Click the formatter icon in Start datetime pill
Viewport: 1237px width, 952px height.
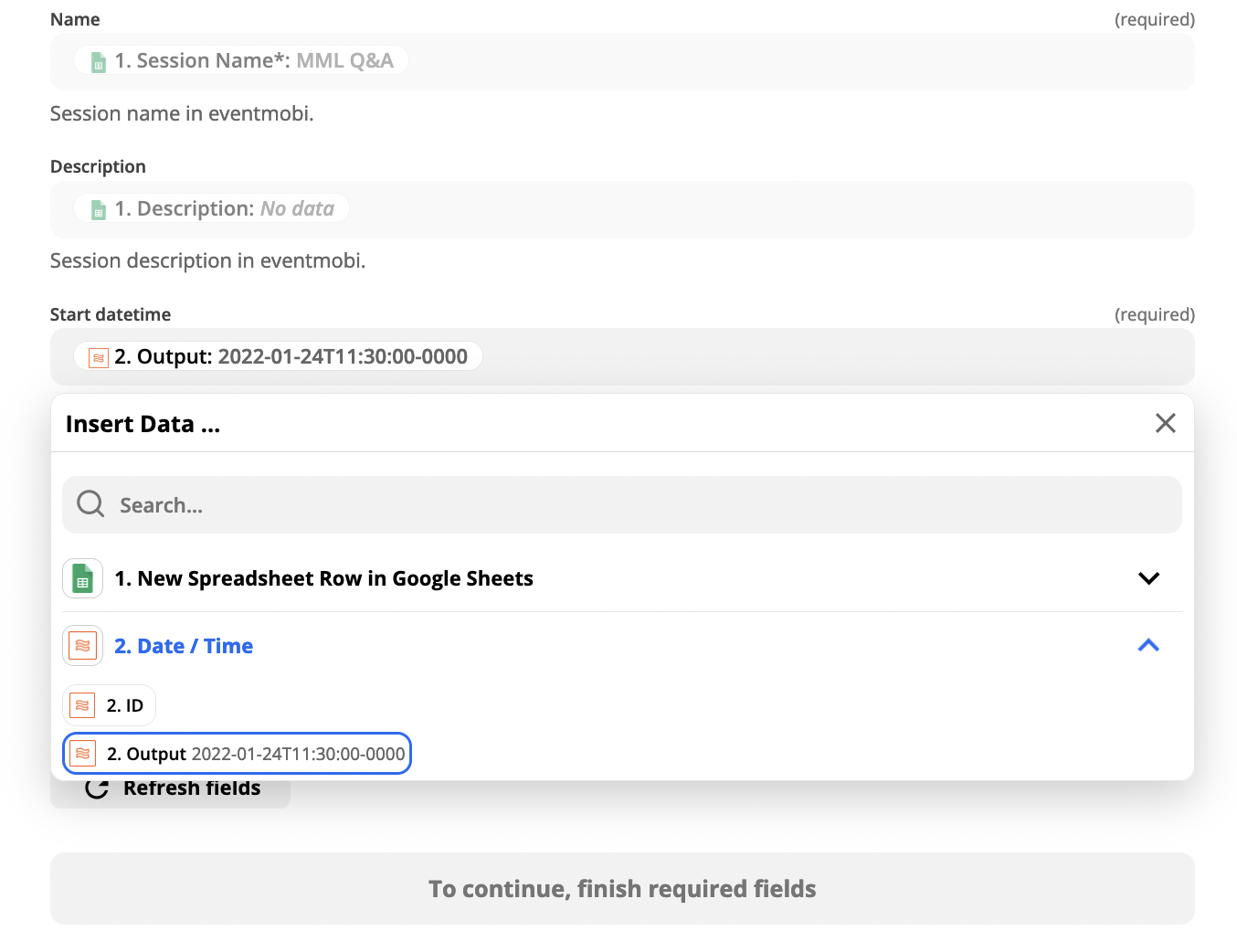[99, 357]
